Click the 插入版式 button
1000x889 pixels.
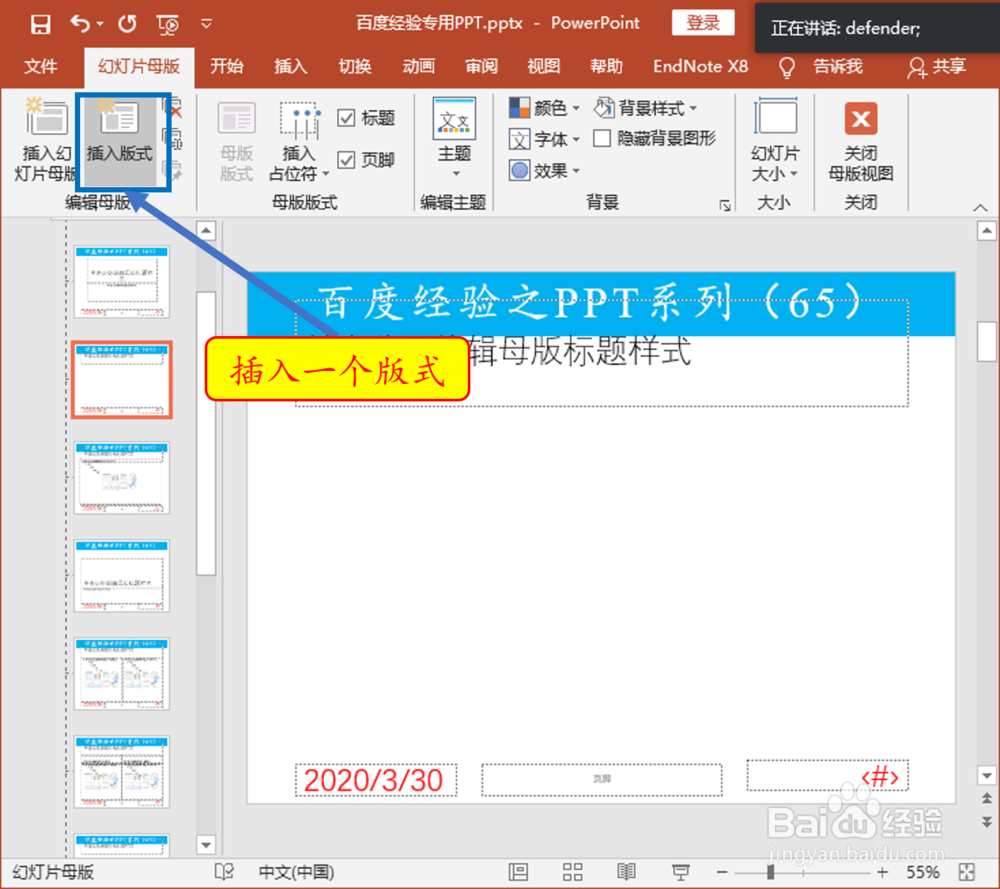click(x=120, y=142)
